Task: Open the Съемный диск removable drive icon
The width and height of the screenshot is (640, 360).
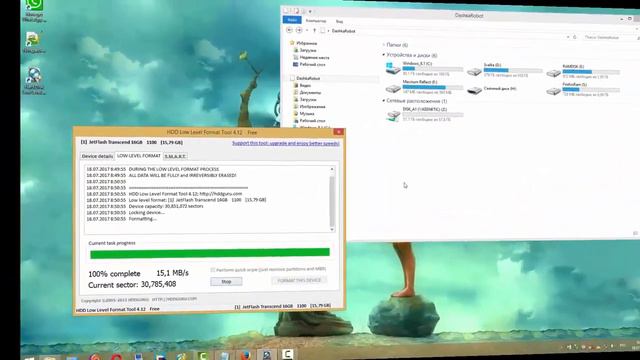Action: [x=474, y=90]
